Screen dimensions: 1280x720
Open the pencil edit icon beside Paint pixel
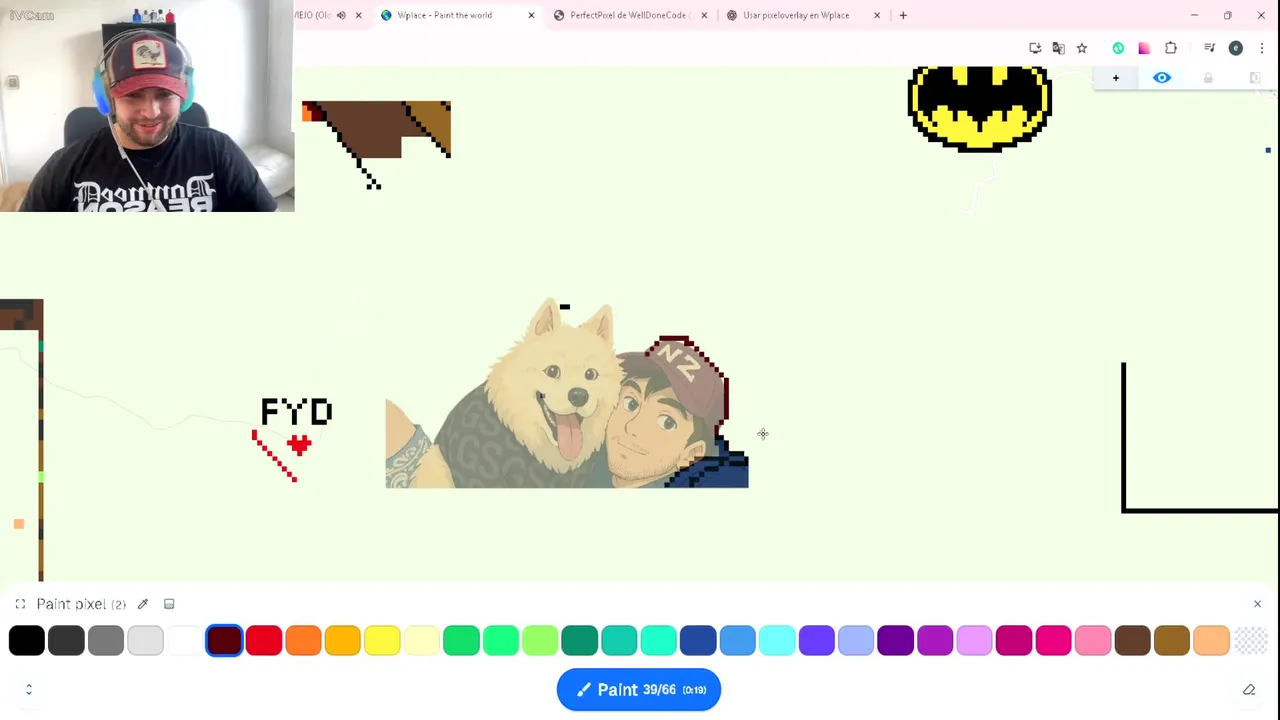143,604
